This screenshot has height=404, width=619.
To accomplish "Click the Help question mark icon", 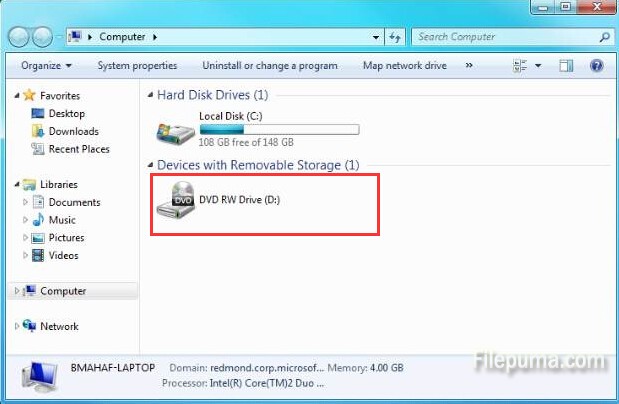I will 596,66.
